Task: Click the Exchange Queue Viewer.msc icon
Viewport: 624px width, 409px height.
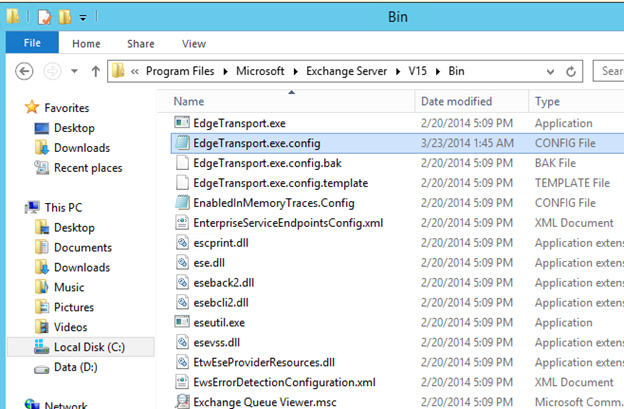Action: point(182,401)
